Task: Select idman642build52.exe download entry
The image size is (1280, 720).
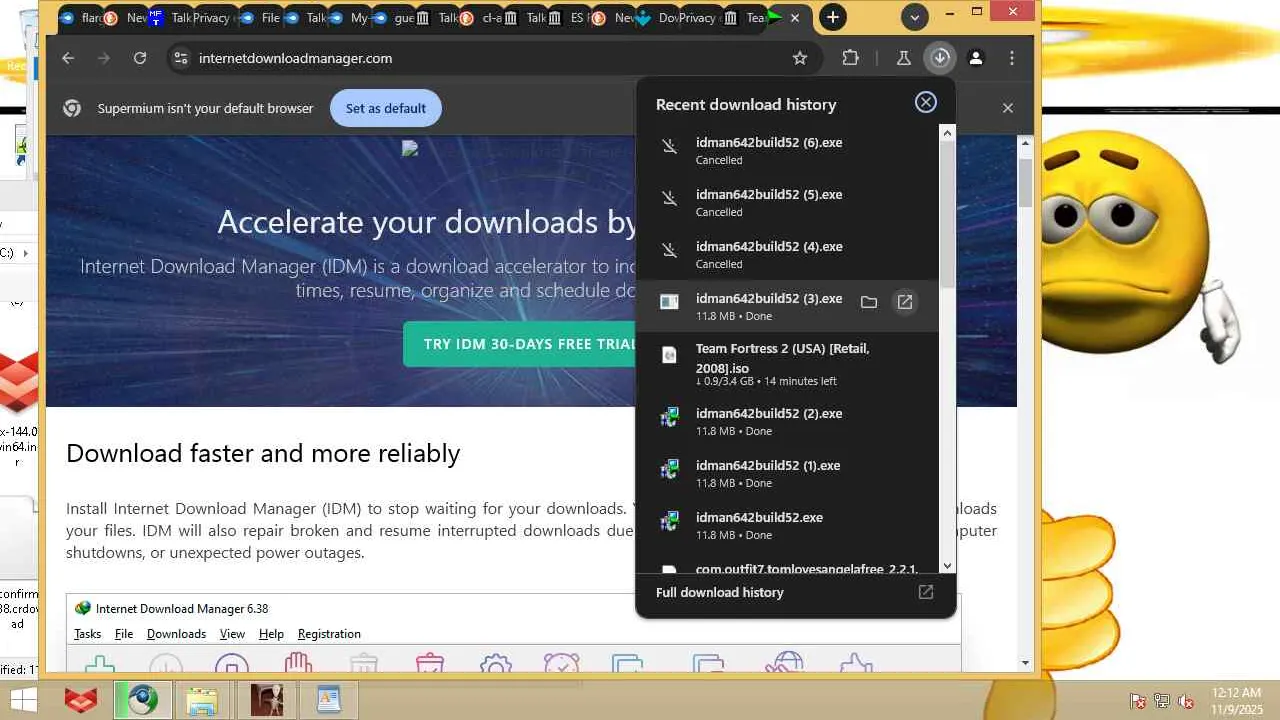Action: click(787, 525)
